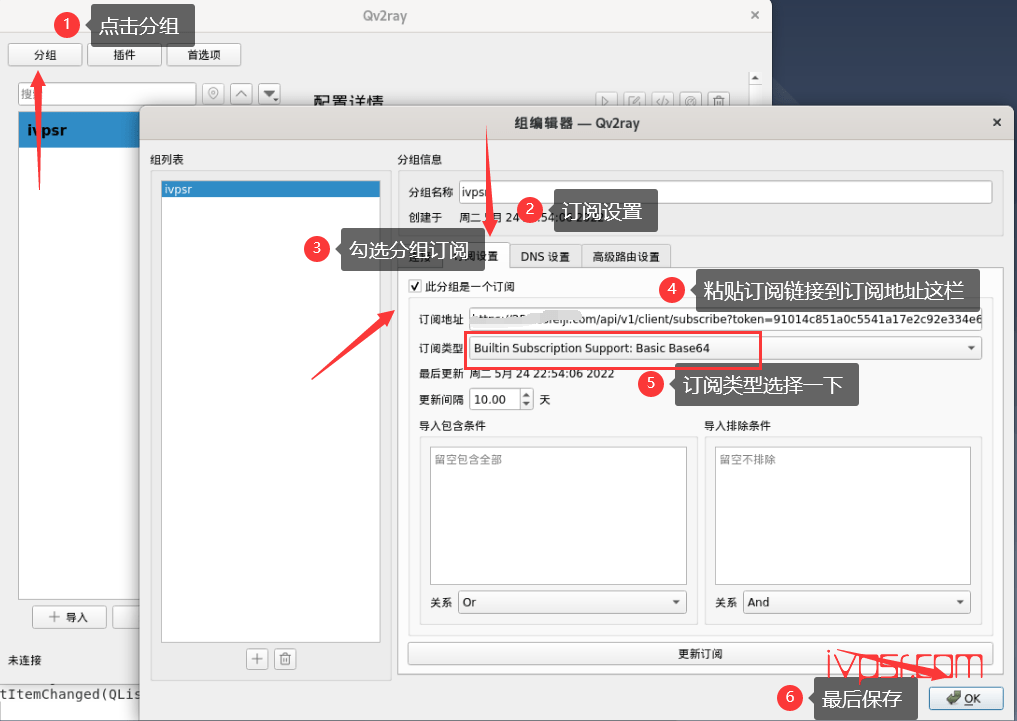Click the 导入排除条件 exclude text area

[843, 516]
